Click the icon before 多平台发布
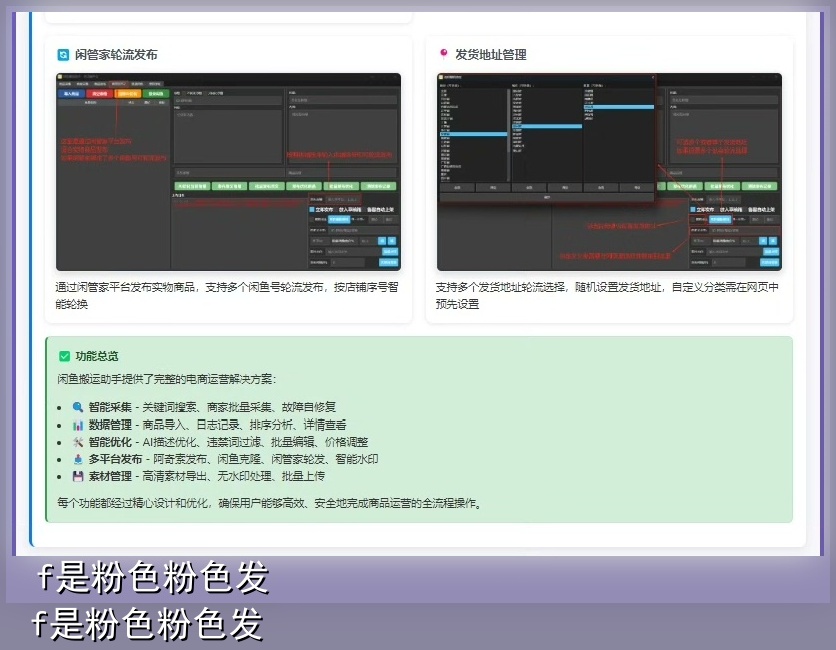836x650 pixels. click(78, 459)
